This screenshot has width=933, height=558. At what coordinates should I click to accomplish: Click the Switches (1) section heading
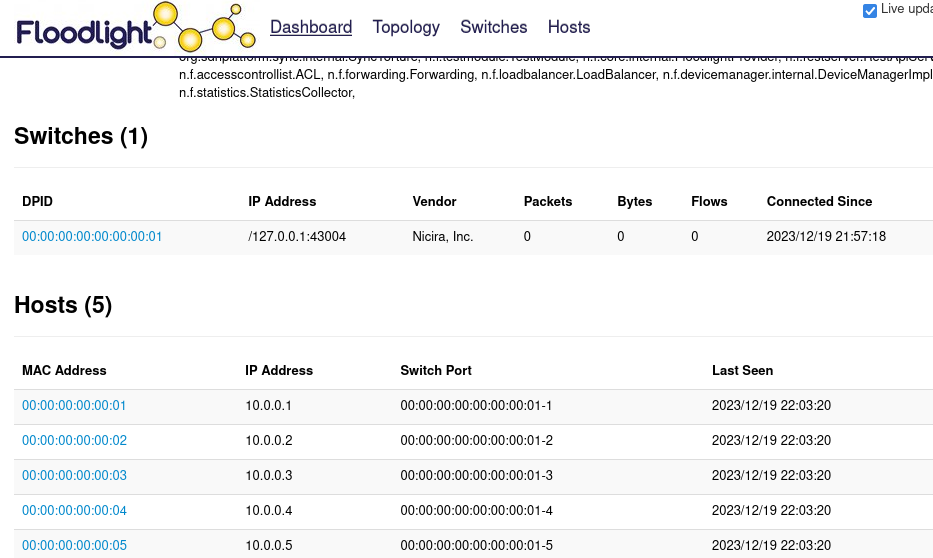coord(81,136)
